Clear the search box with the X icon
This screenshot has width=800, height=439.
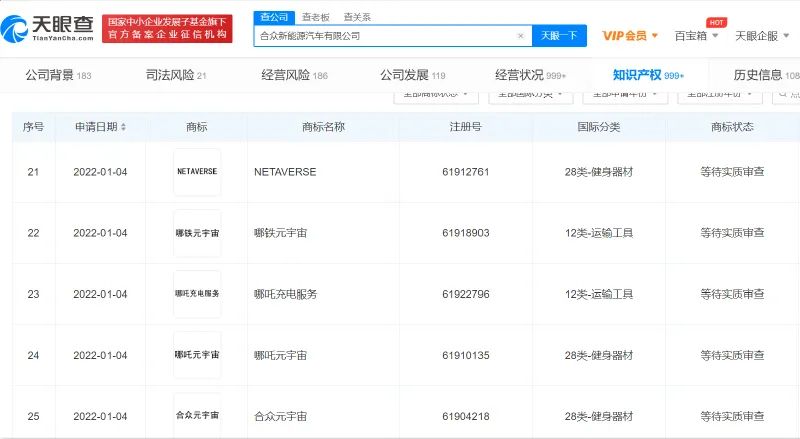tap(520, 36)
